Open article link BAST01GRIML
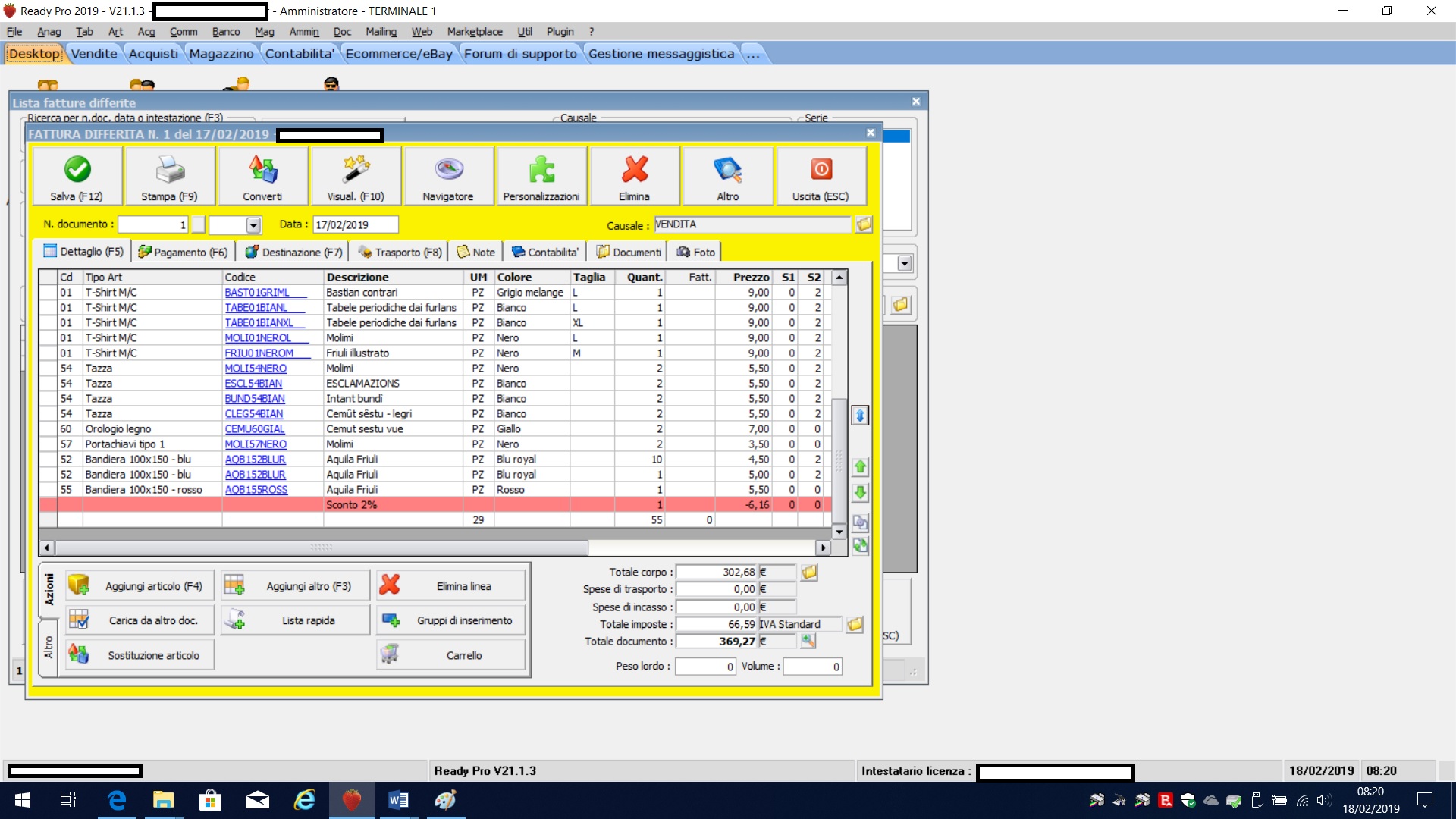The width and height of the screenshot is (1456, 819). [x=257, y=293]
